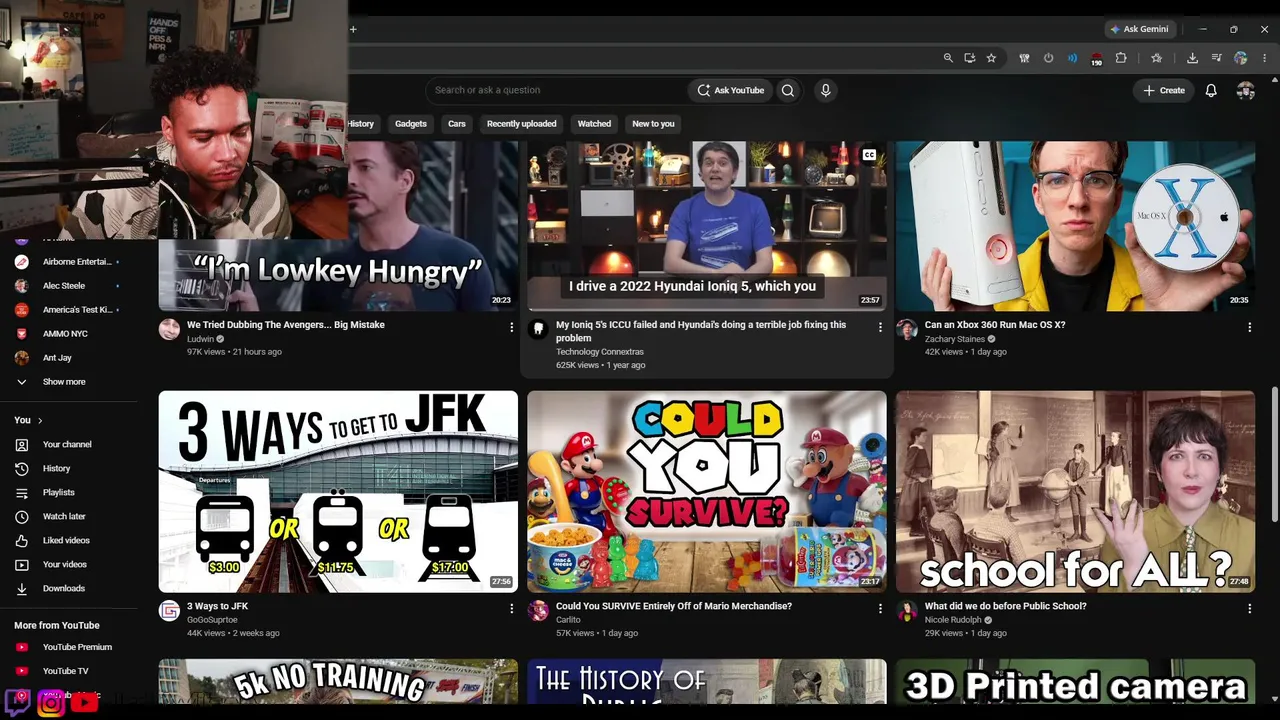Select the Recently uploaded filter chip
Screen dimensions: 1280x720
(x=521, y=124)
